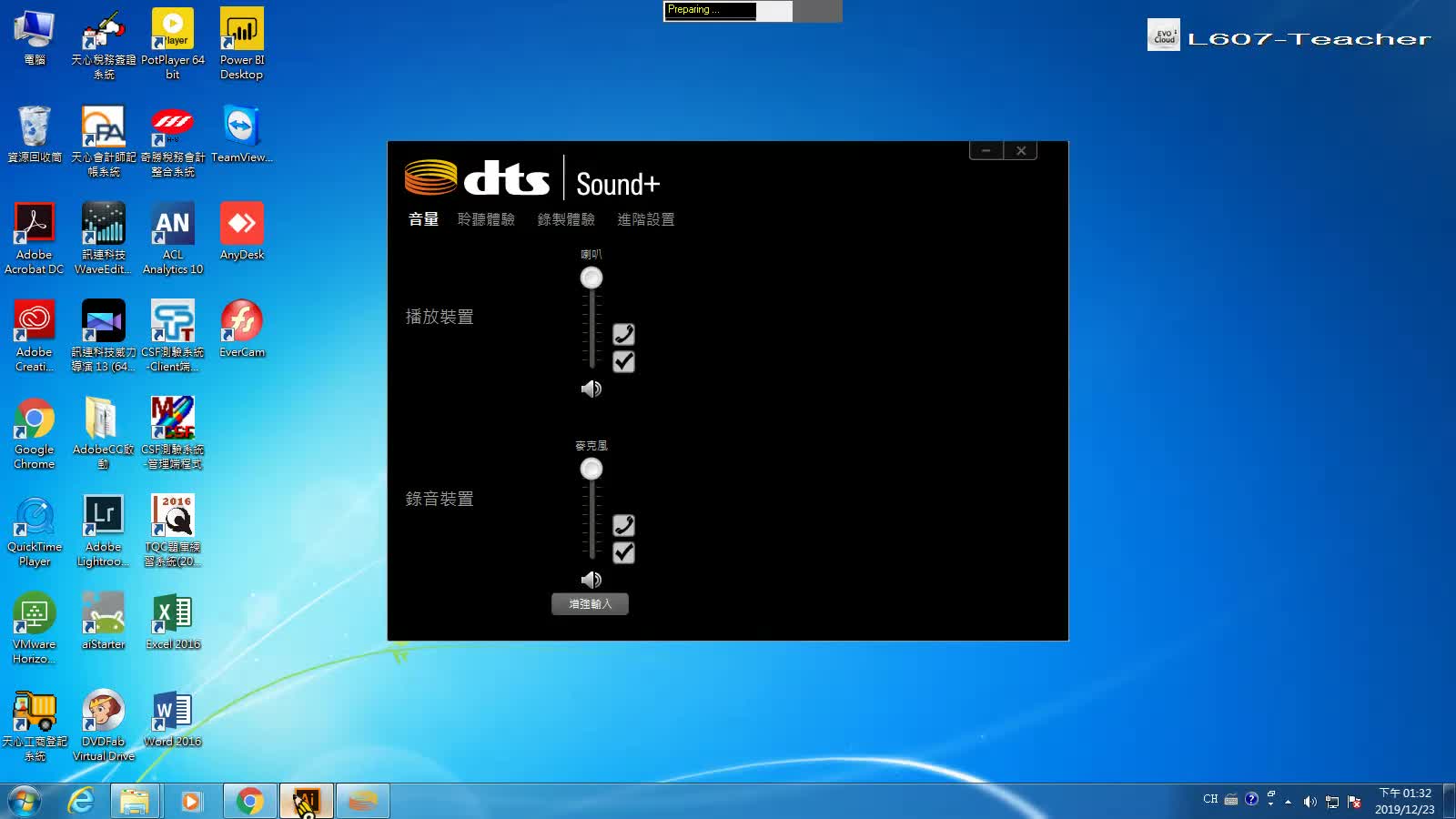Open VMware Horizon shortcut

coord(35,628)
